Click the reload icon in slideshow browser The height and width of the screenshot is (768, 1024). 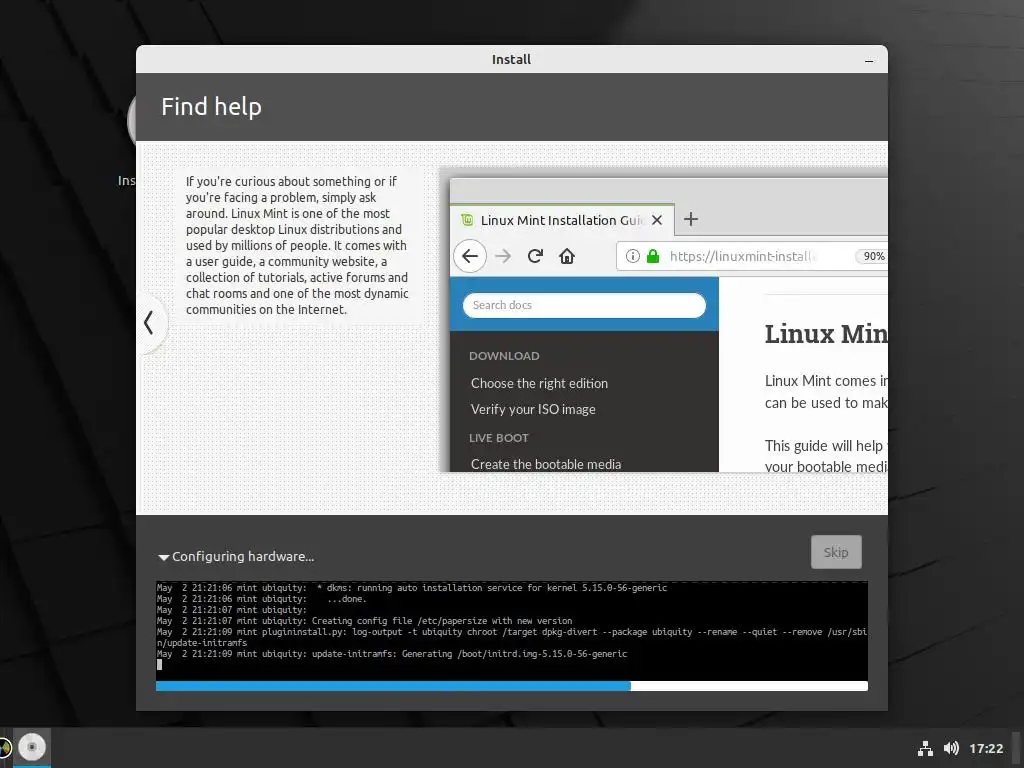(x=535, y=256)
